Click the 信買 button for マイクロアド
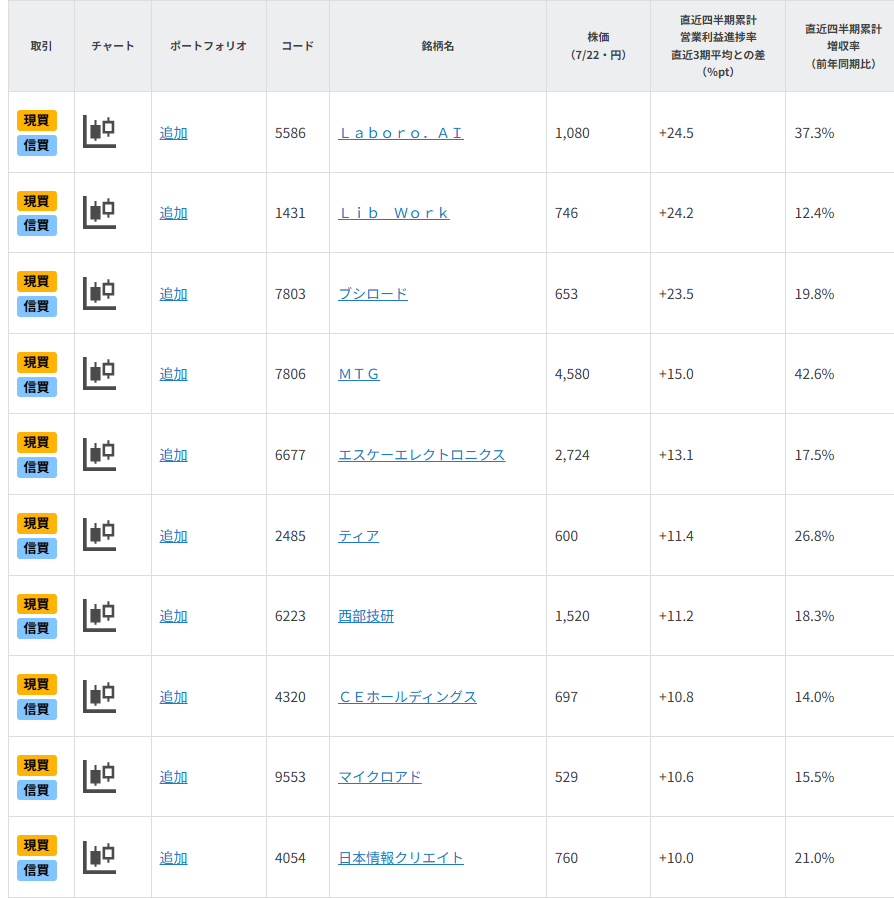Screen dimensions: 894x898 pos(37,790)
